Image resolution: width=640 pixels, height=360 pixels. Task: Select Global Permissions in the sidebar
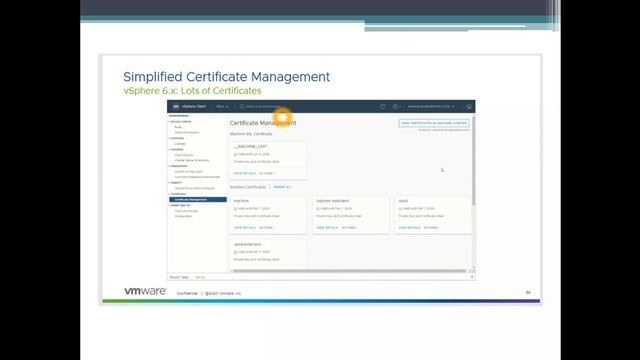[187, 132]
